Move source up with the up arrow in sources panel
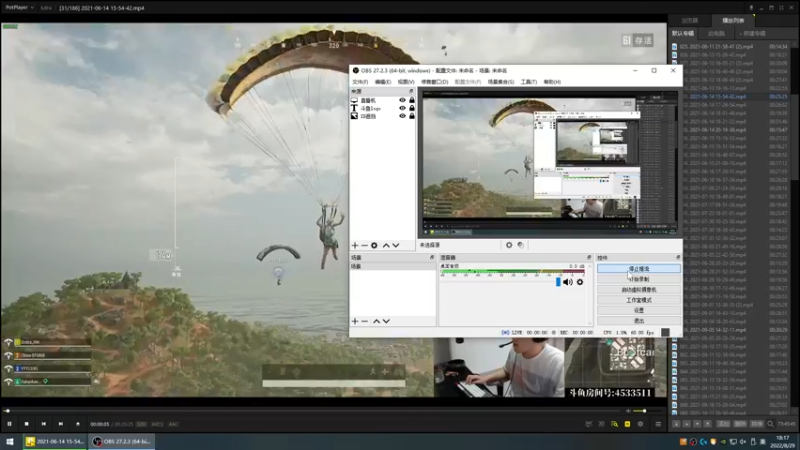 tap(386, 245)
